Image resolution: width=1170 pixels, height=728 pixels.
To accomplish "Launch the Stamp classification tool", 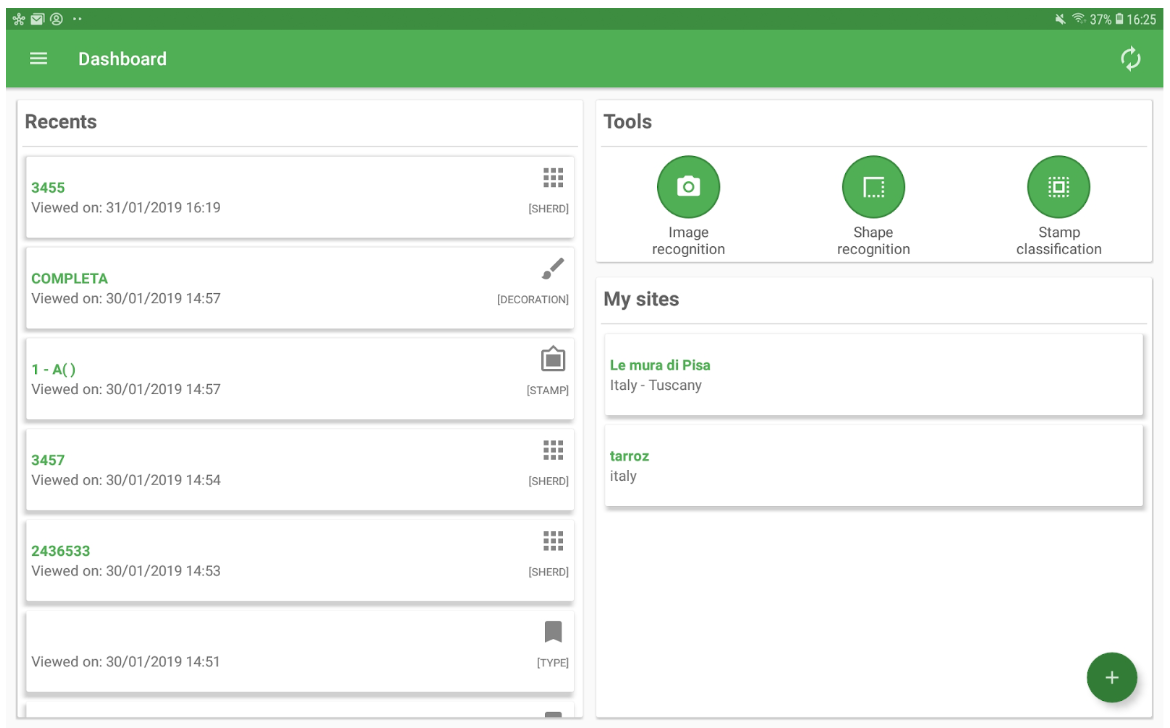I will tap(1058, 187).
